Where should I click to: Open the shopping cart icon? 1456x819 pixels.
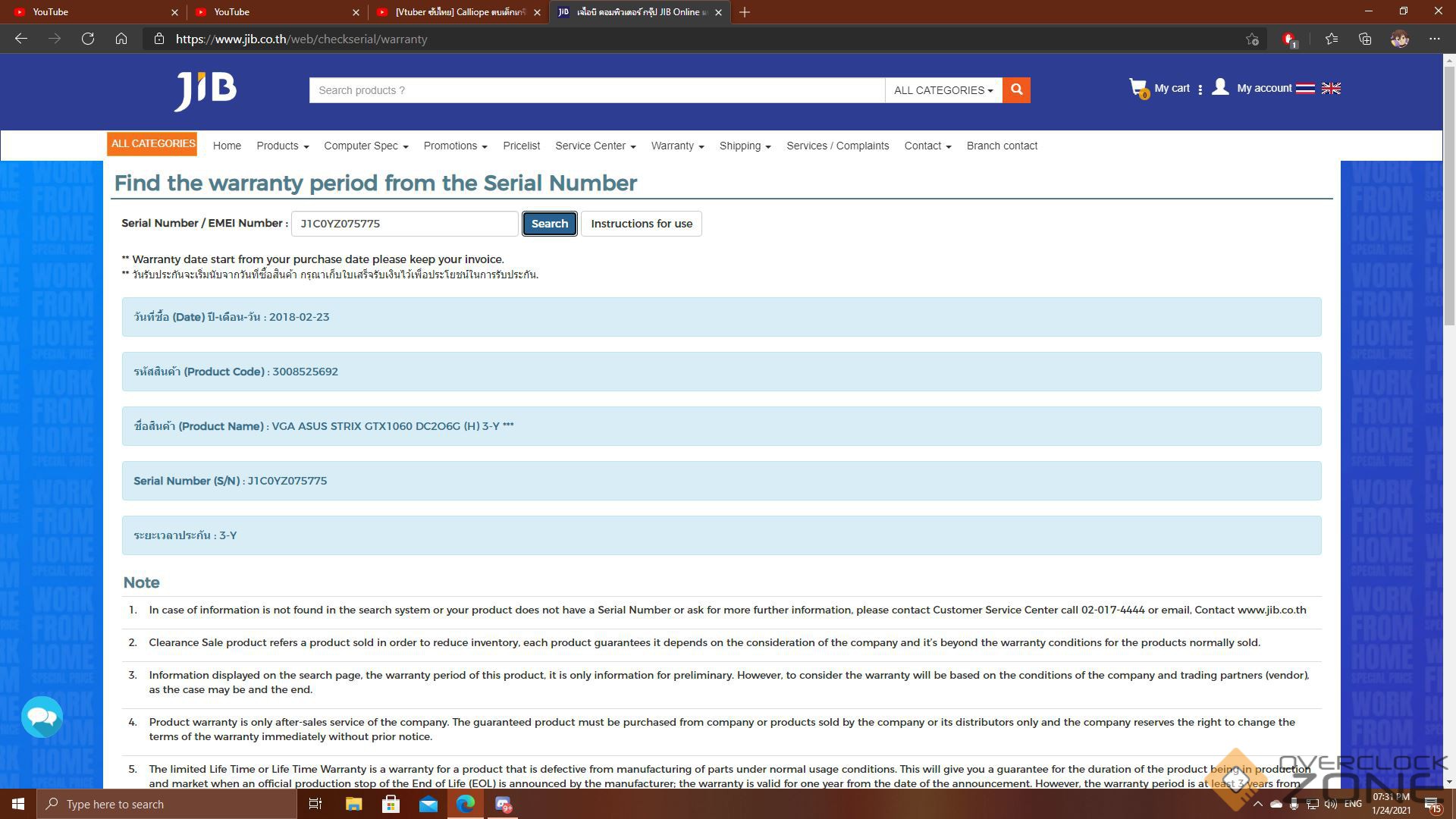1137,88
